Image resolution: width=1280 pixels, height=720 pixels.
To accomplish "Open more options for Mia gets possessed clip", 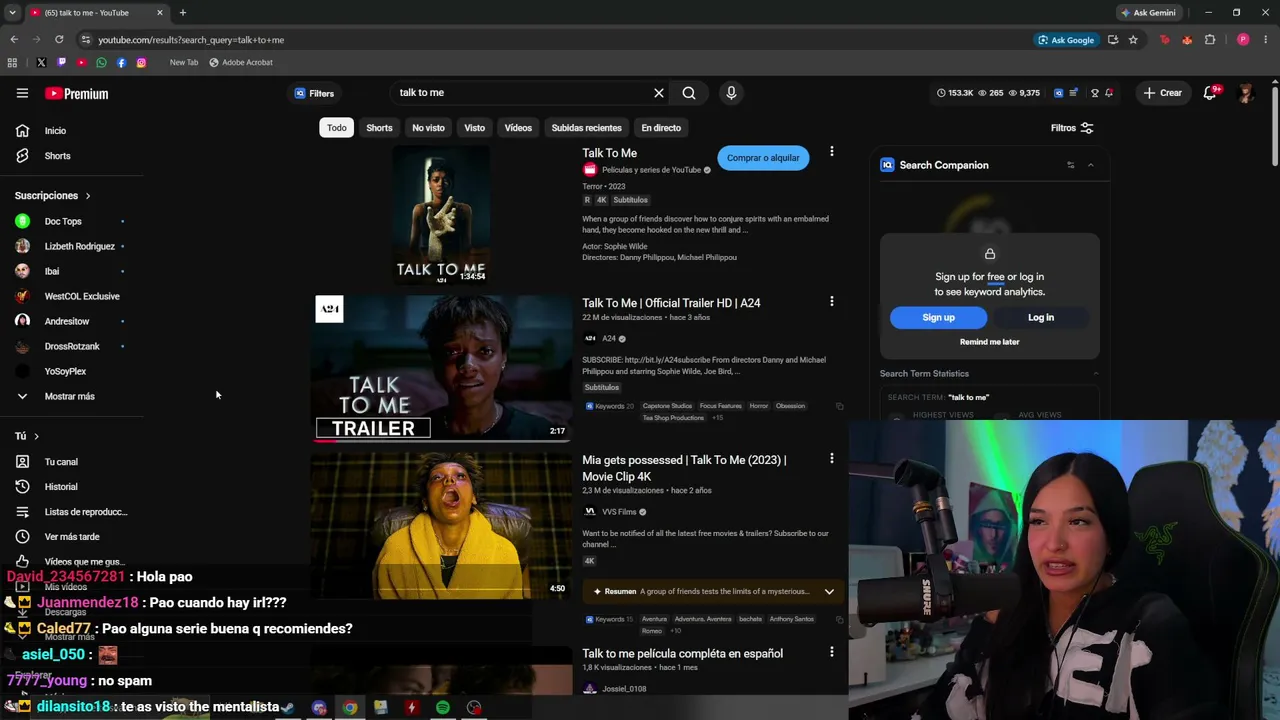I will click(831, 458).
